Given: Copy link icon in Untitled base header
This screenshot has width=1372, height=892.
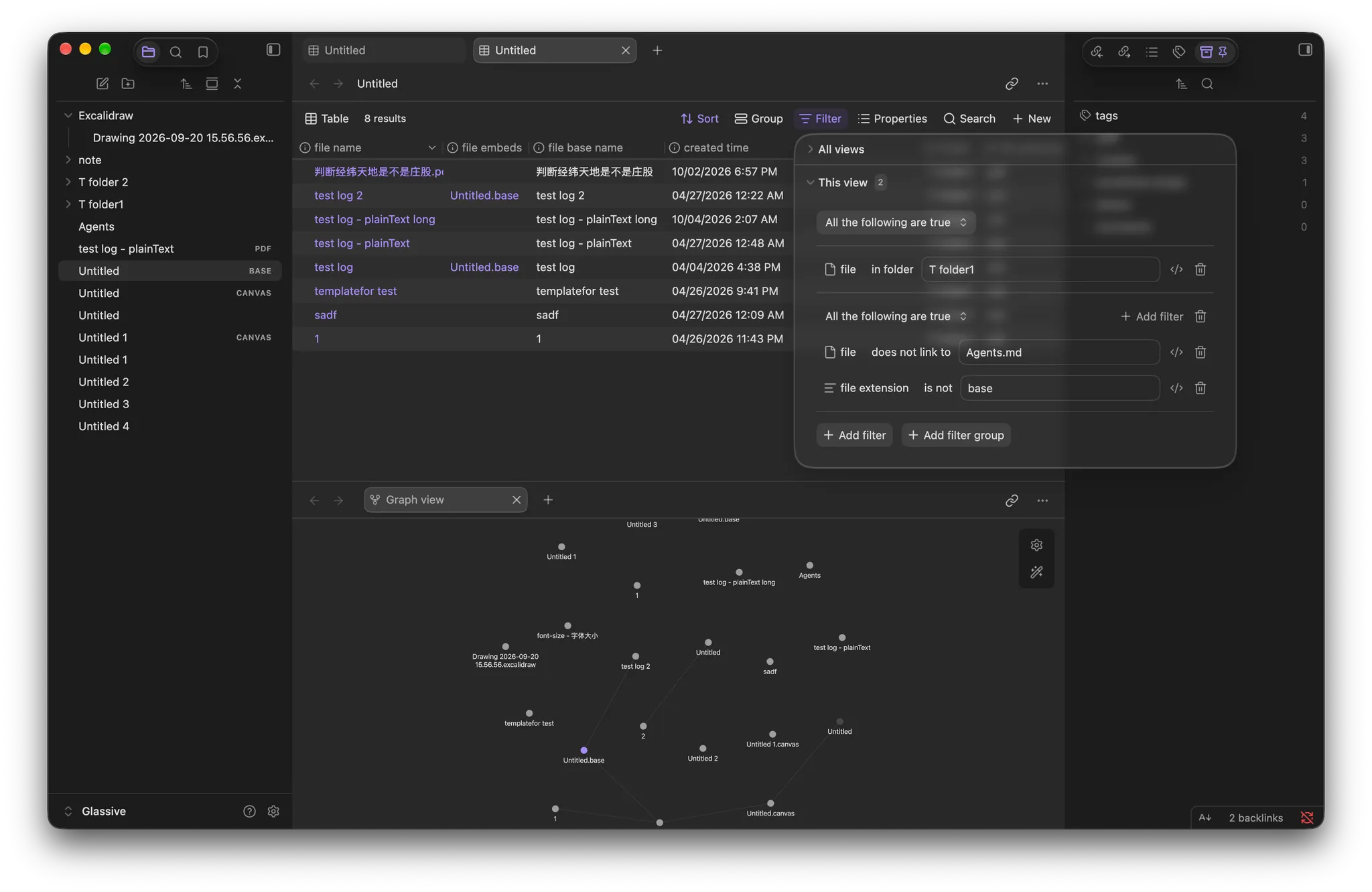Looking at the screenshot, I should pyautogui.click(x=1012, y=84).
